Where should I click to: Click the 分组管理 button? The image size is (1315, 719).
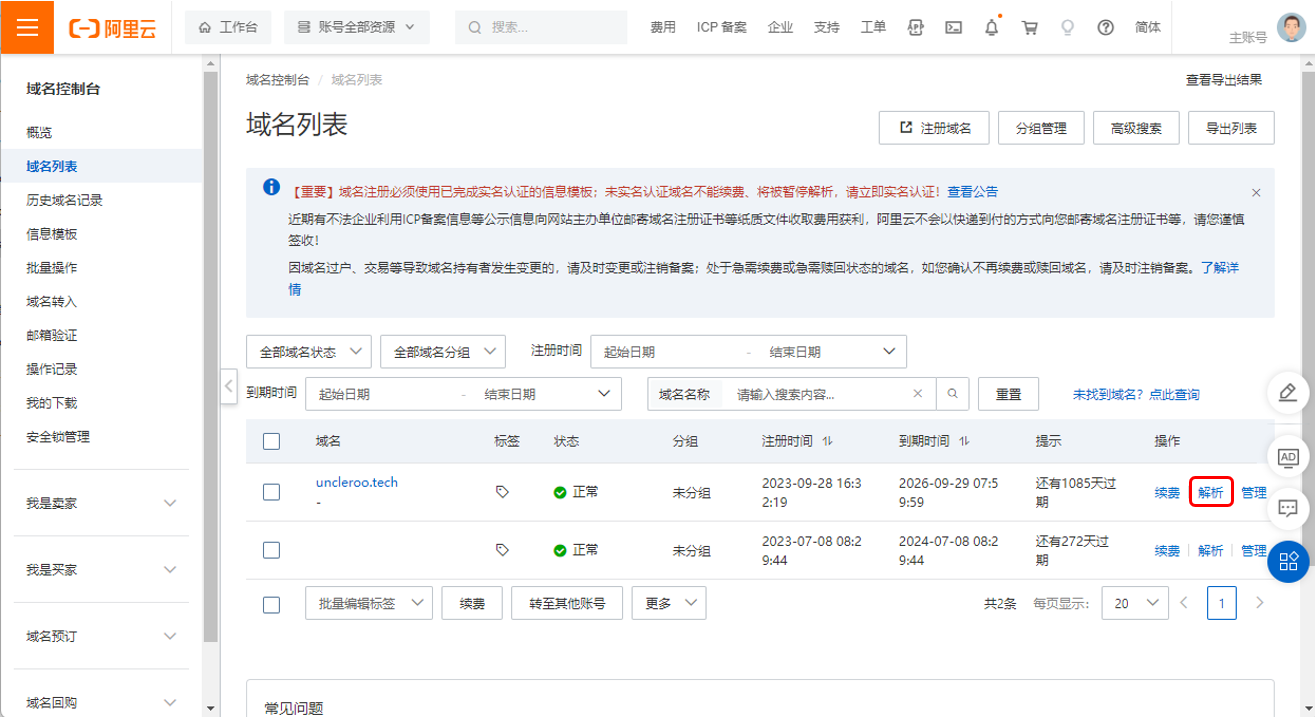point(1041,128)
